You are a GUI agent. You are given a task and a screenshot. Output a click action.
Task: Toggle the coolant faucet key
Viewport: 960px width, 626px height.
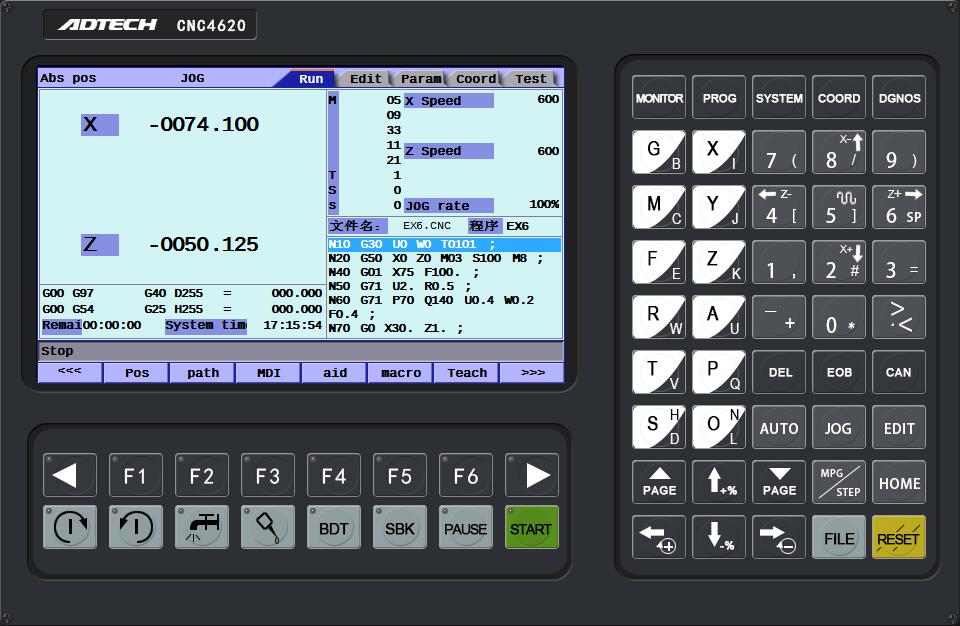pyautogui.click(x=202, y=527)
